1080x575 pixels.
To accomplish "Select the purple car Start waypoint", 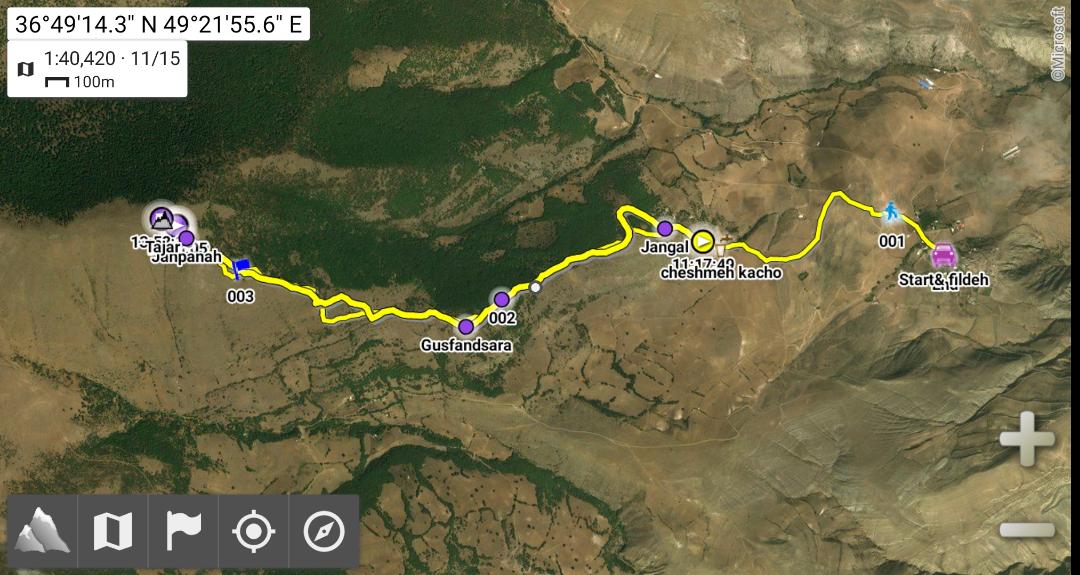I will point(944,255).
